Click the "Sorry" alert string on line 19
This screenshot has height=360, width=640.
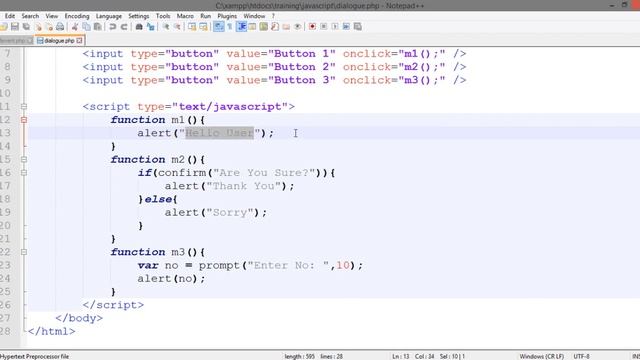[x=230, y=212]
